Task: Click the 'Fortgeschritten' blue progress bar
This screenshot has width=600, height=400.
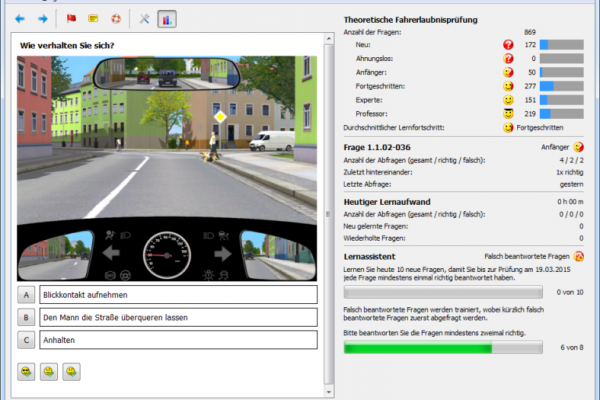Action: (x=562, y=87)
